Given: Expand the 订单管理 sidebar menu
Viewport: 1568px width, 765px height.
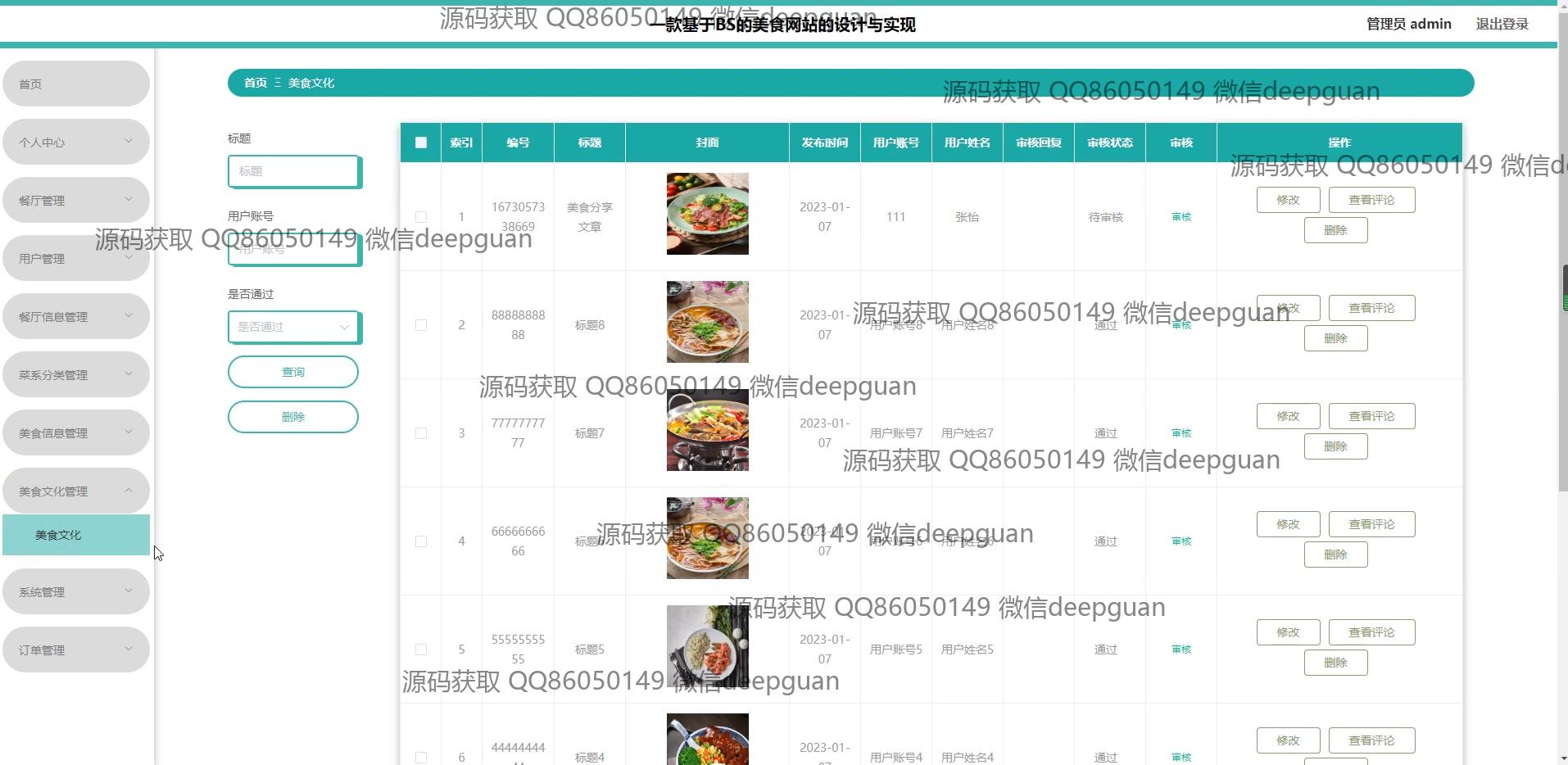Looking at the screenshot, I should click(76, 650).
